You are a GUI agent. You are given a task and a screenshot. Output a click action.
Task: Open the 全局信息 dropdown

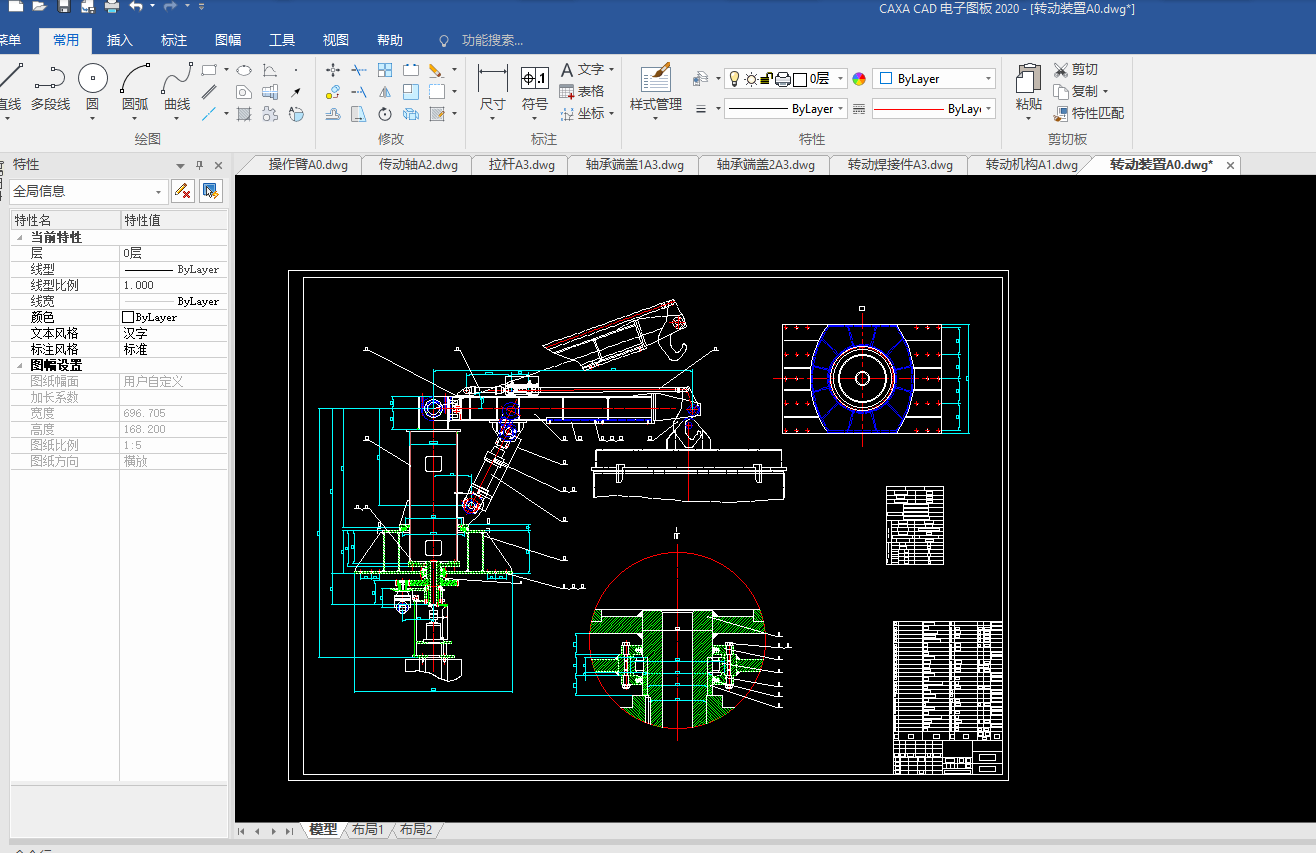(x=159, y=192)
